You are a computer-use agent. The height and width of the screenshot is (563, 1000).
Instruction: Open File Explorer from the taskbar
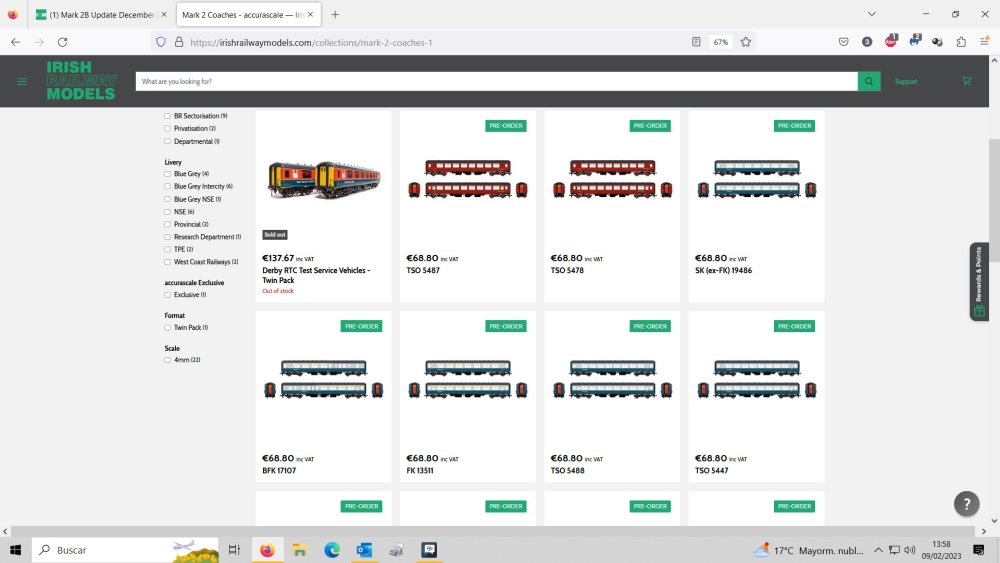pos(299,550)
